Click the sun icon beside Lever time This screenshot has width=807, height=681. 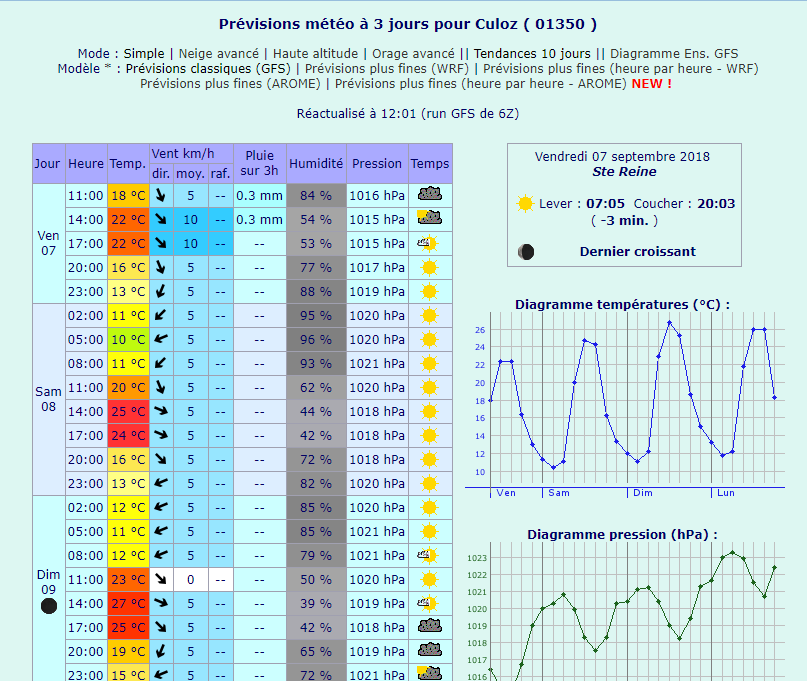525,203
